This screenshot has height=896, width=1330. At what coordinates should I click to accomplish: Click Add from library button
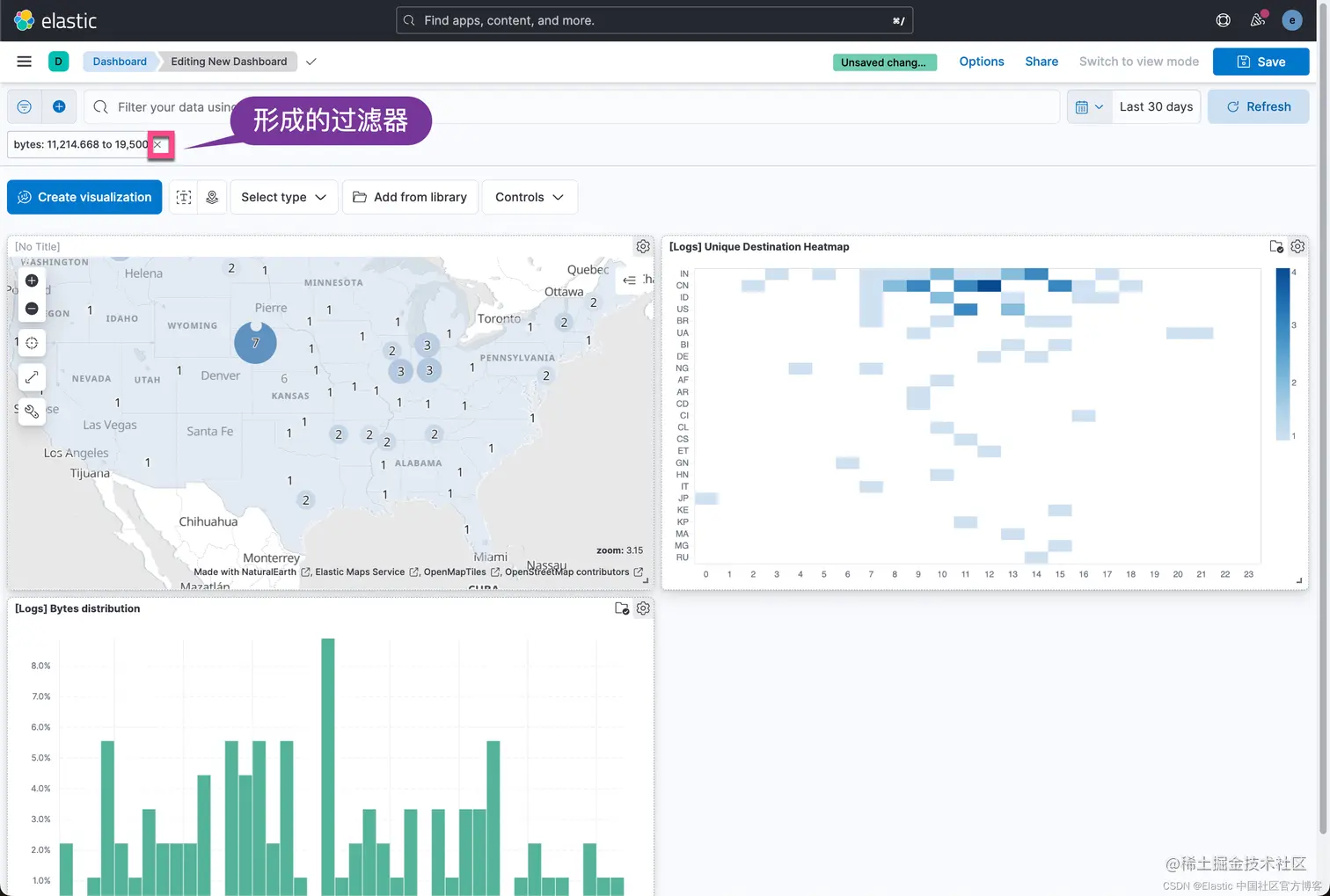click(410, 197)
